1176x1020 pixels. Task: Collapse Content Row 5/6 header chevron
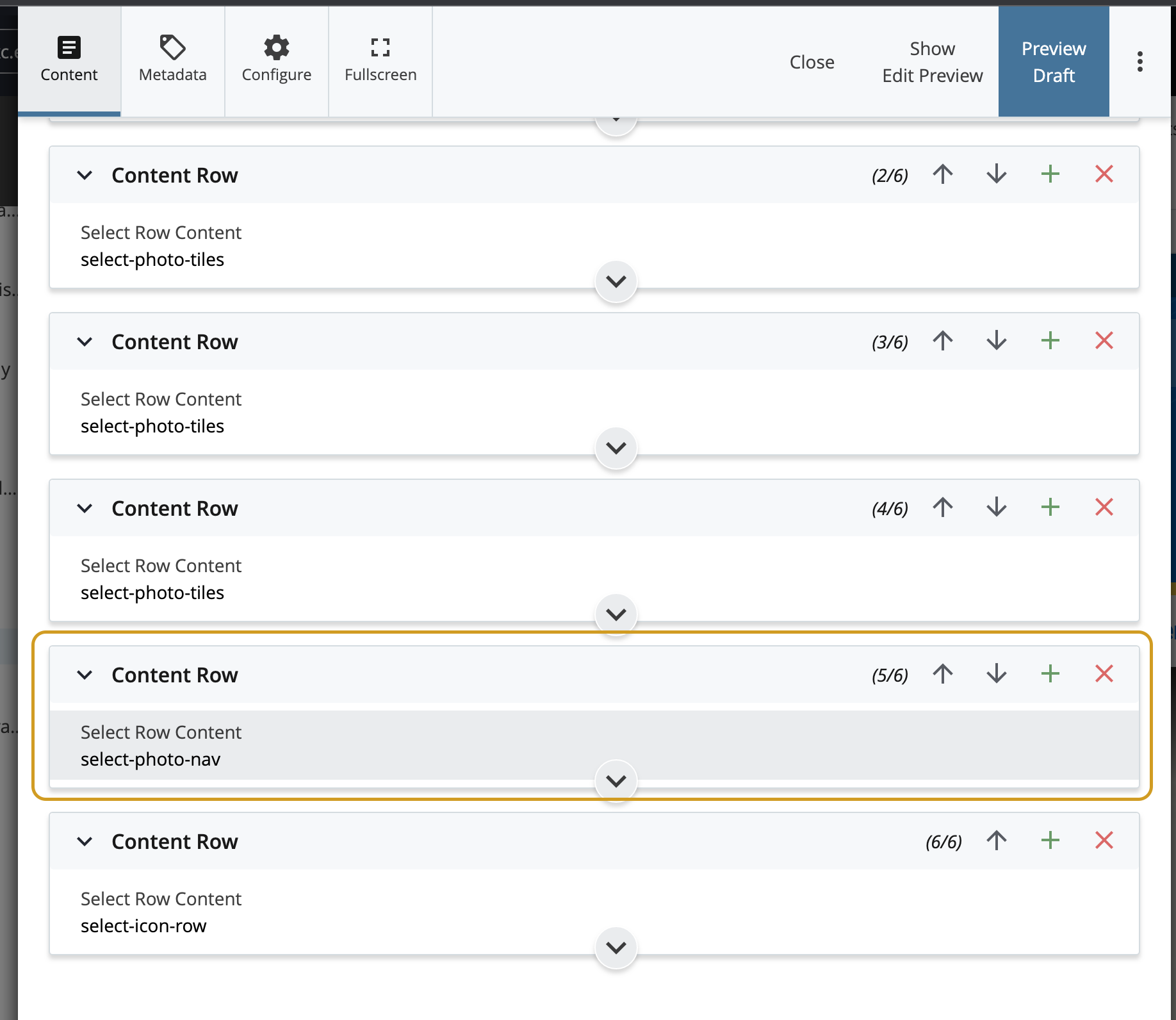[x=85, y=675]
